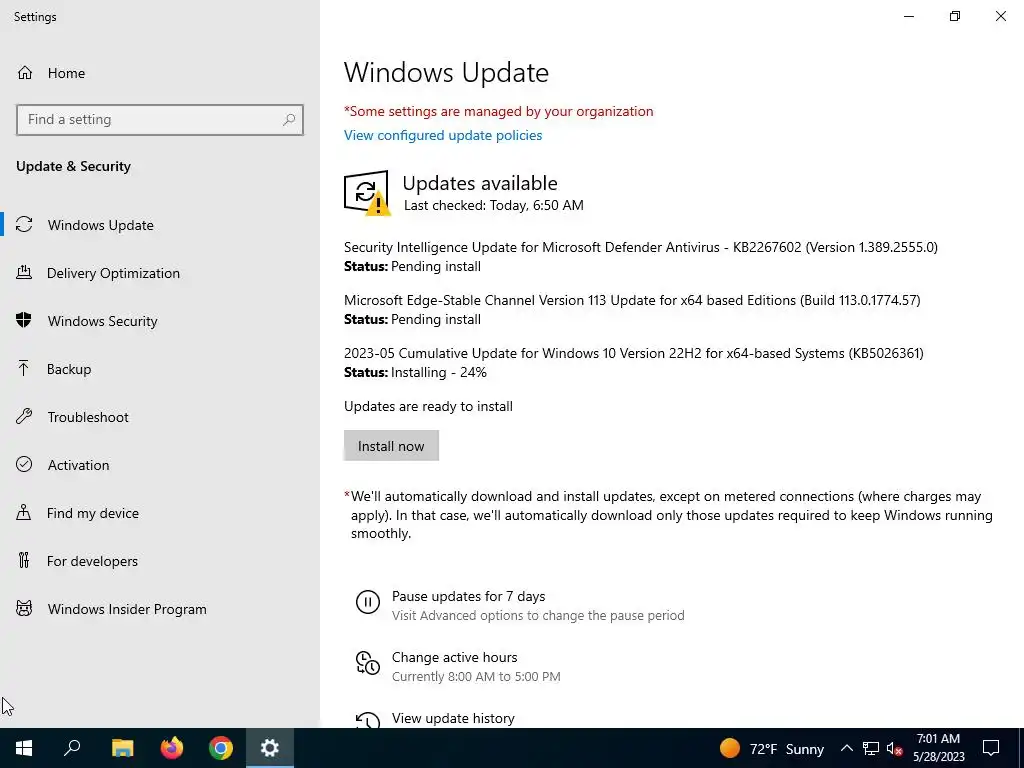Click the Windows Security shield icon

tap(24, 321)
